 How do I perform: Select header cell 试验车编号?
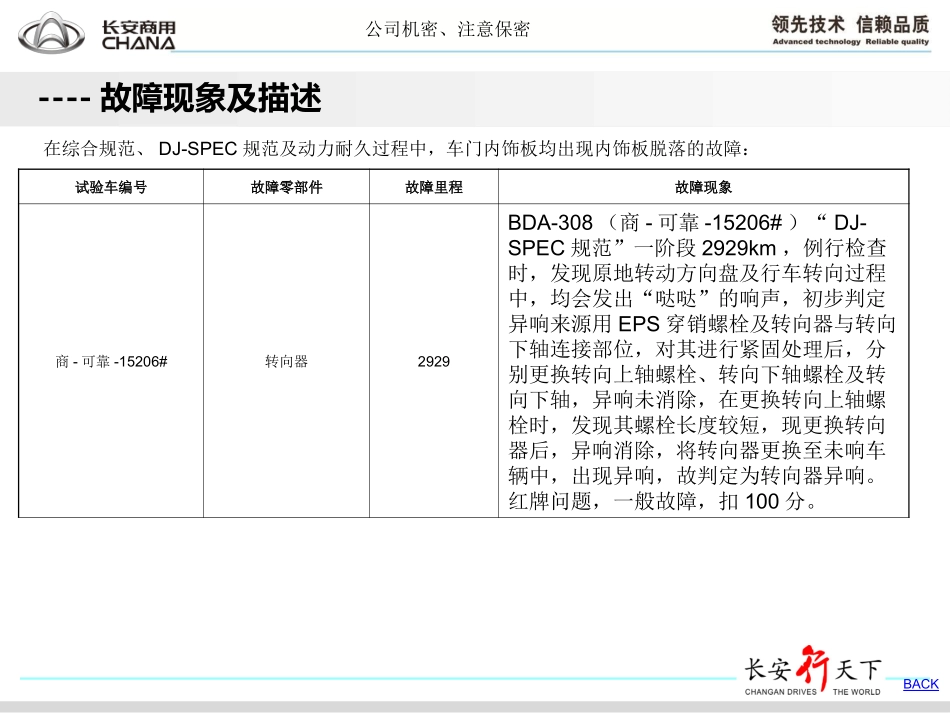pyautogui.click(x=111, y=187)
